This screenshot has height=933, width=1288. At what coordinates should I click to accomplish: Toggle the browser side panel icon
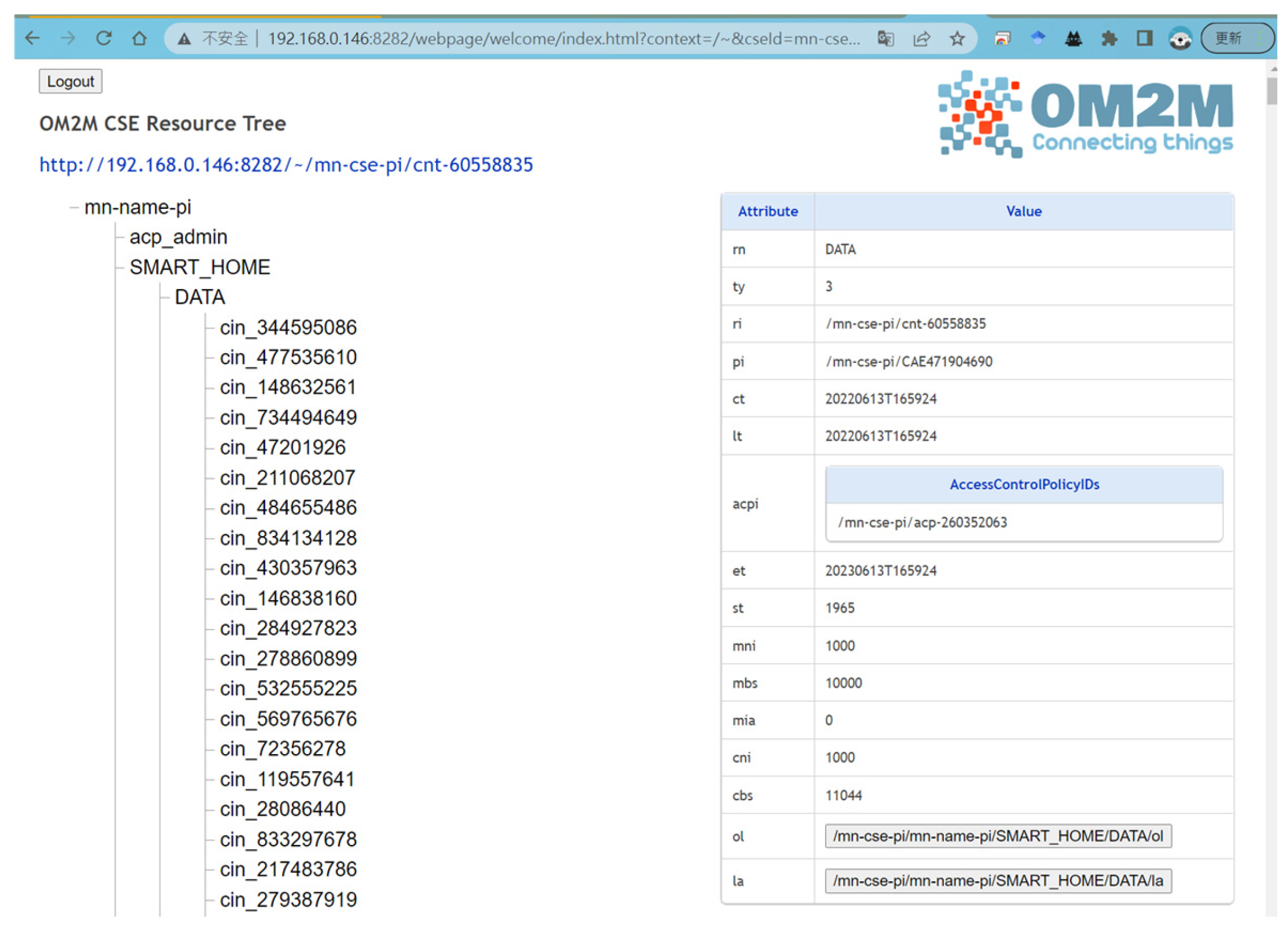[1145, 39]
